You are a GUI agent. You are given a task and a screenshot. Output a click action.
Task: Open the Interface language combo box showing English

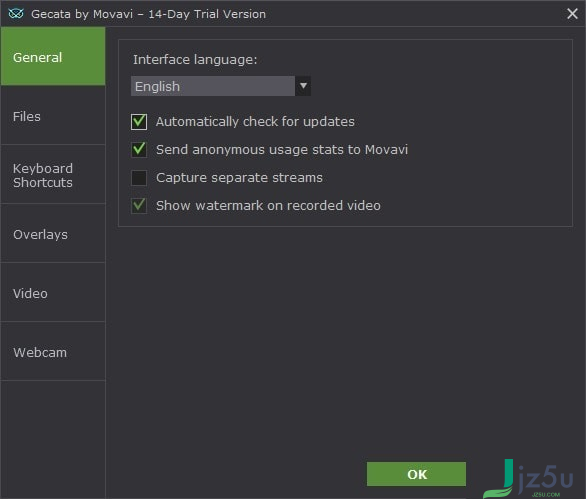pyautogui.click(x=221, y=86)
